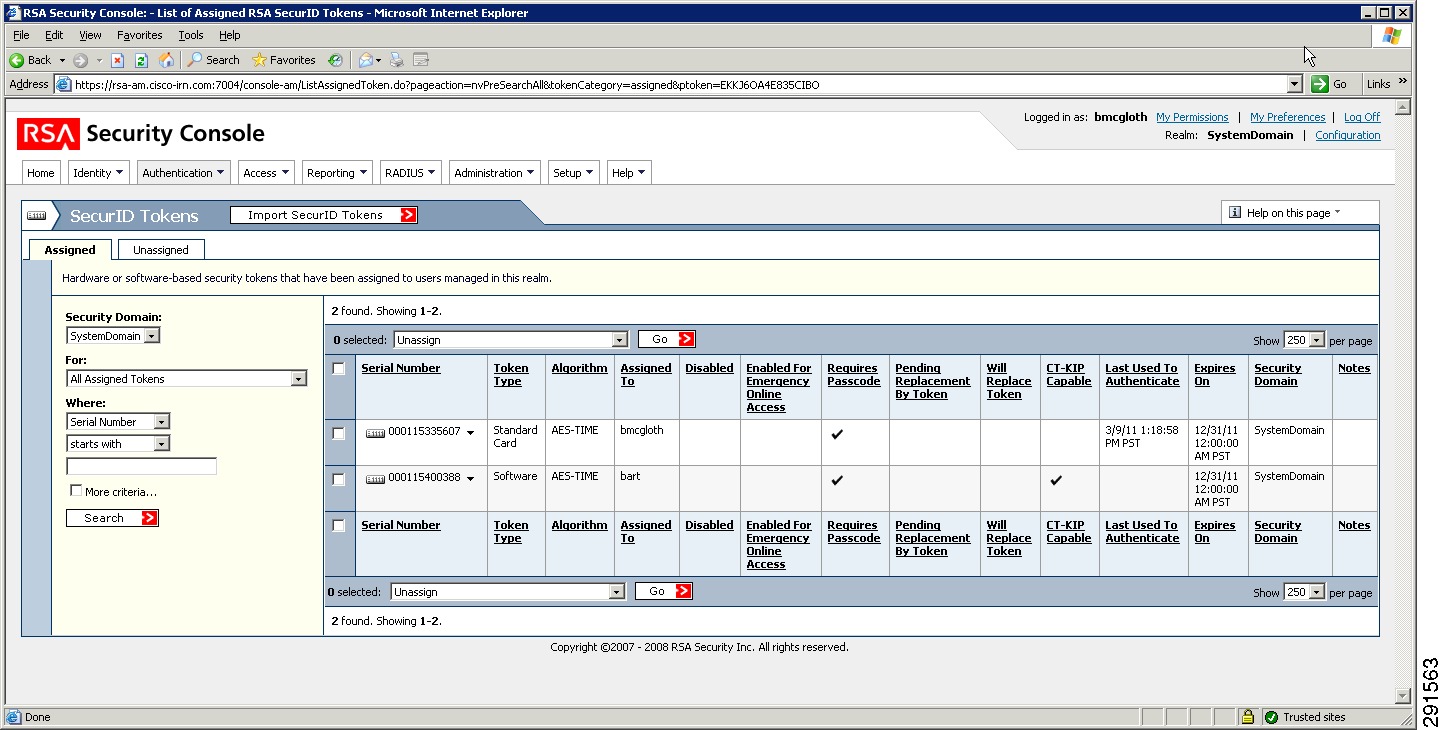This screenshot has width=1442, height=730.
Task: Stop page loading with the red X icon
Action: coord(117,60)
